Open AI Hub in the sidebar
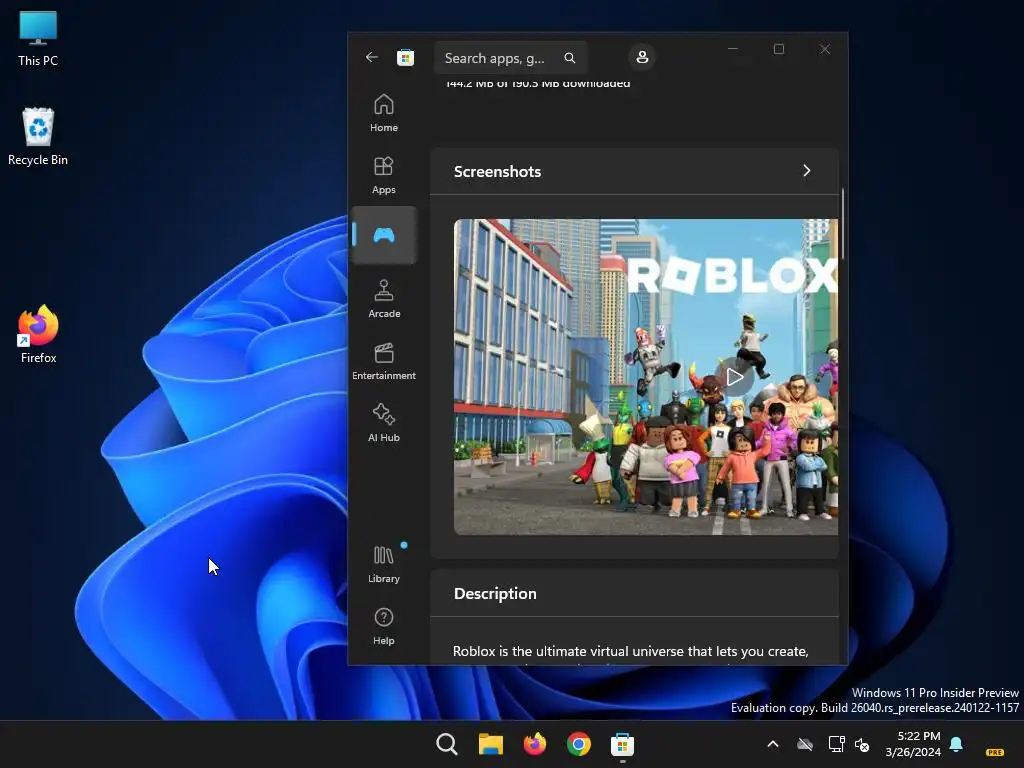Screen dimensions: 1024x768 [x=384, y=423]
